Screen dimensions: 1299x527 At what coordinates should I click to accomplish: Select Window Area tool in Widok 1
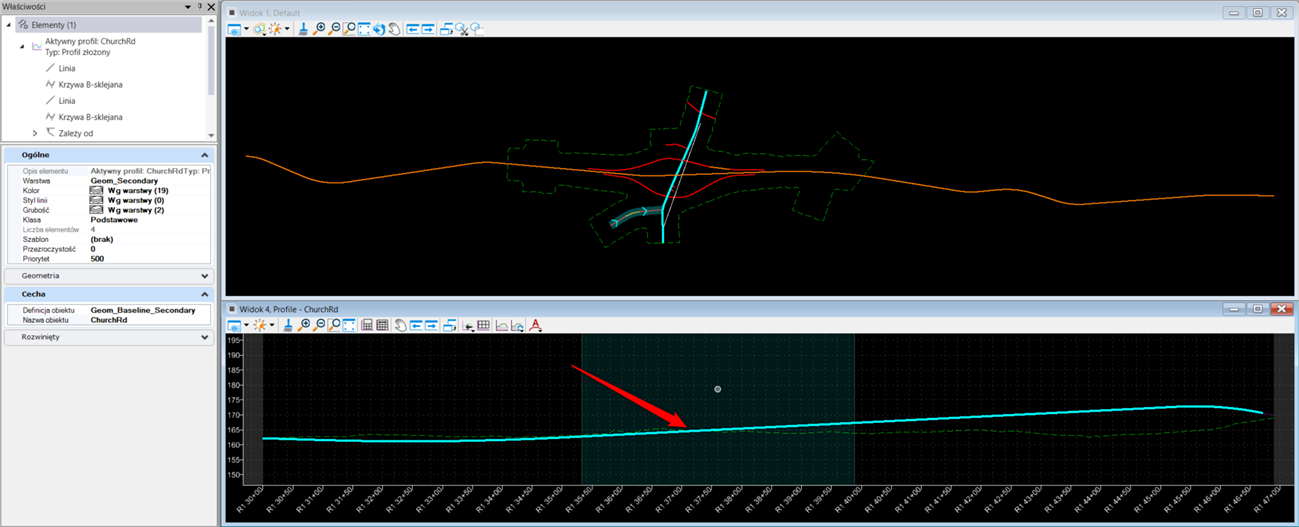tap(349, 29)
